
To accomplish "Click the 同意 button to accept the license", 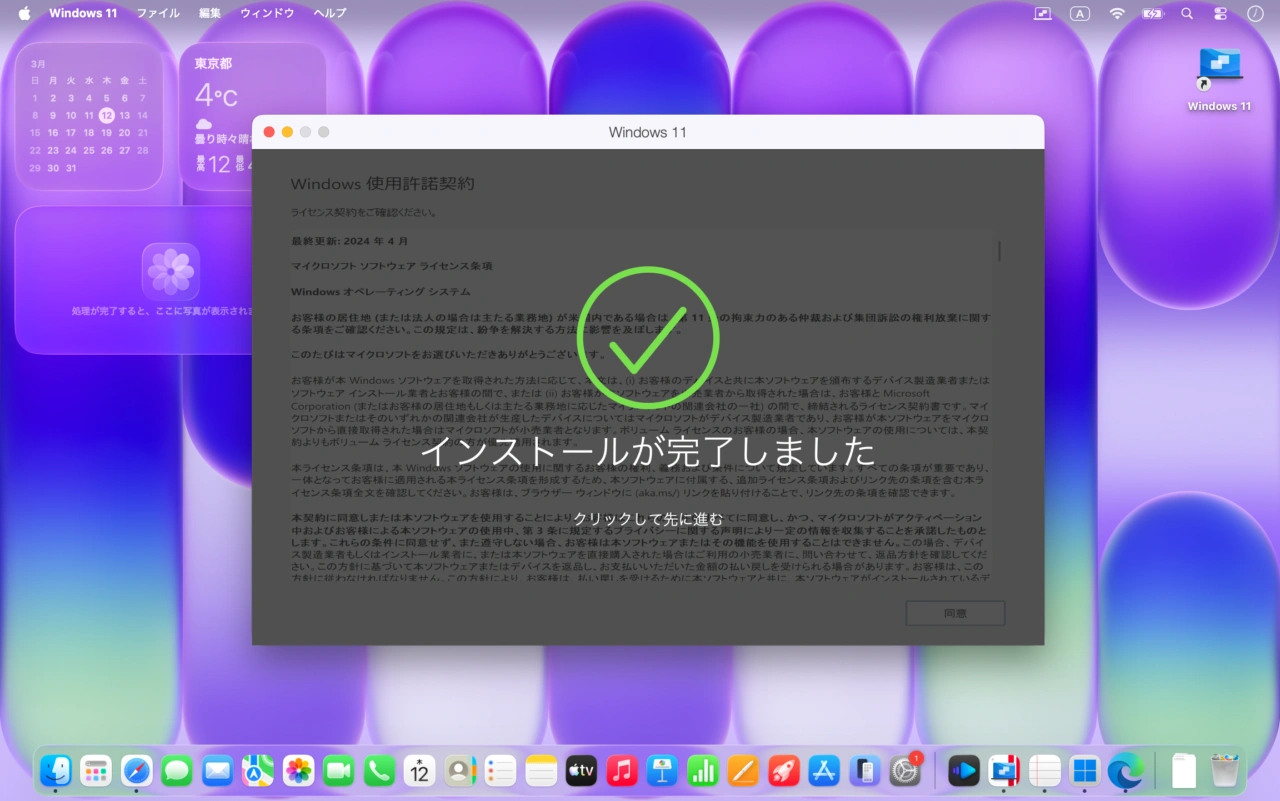I will [954, 613].
